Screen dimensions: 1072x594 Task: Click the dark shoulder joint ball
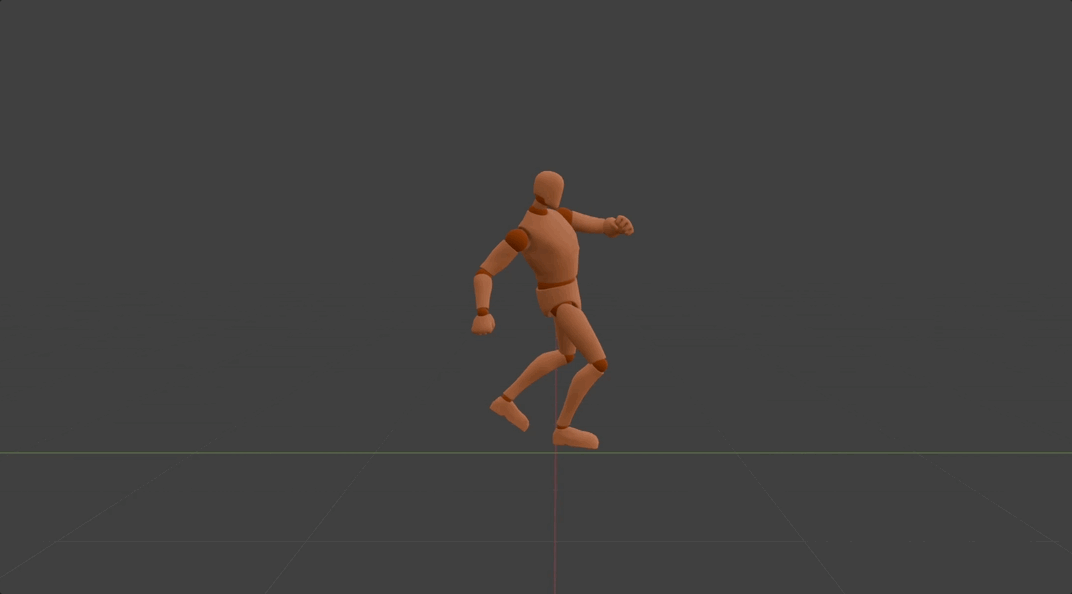click(517, 239)
